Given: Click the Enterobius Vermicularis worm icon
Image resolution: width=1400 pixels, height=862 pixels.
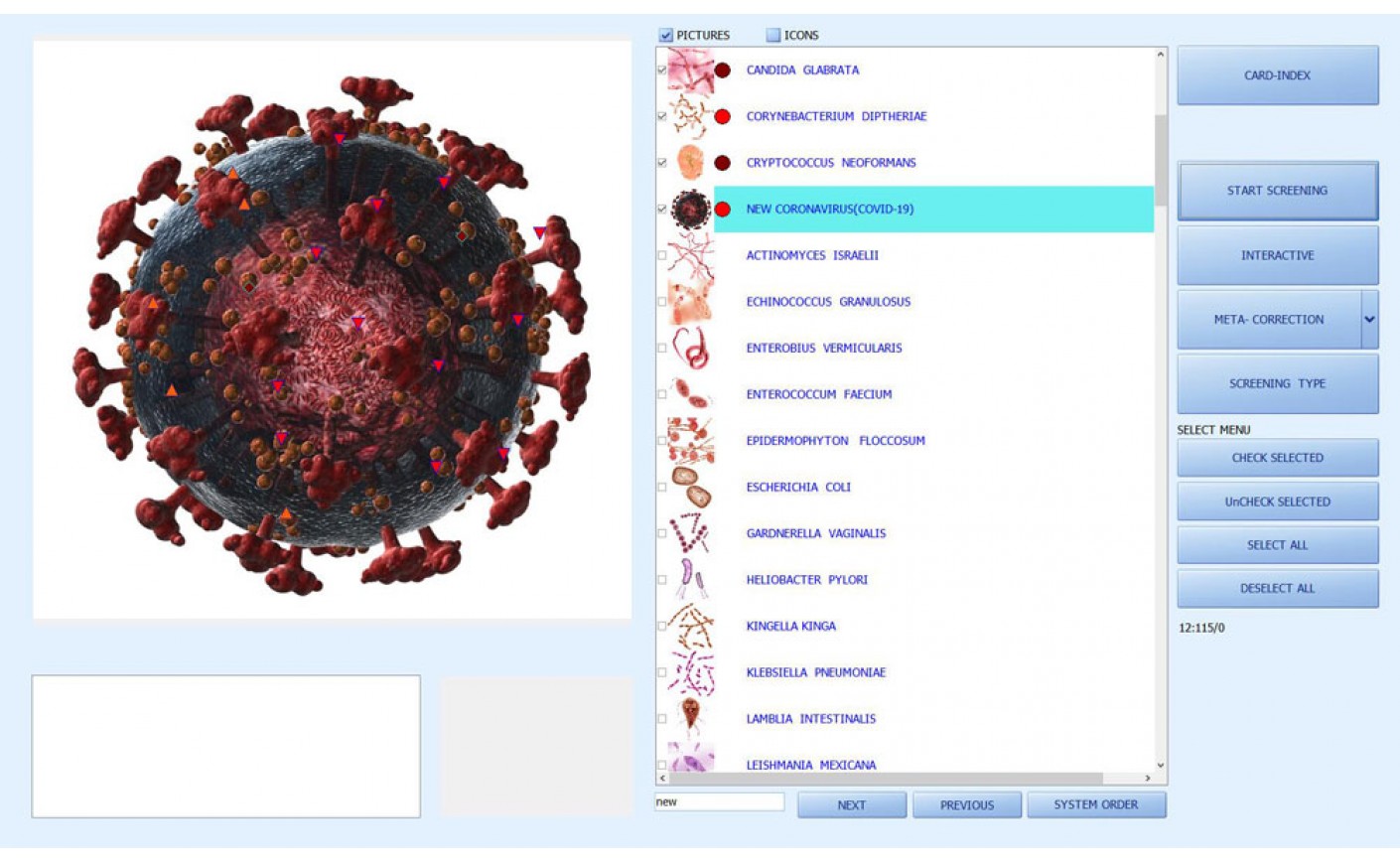Looking at the screenshot, I should (x=690, y=349).
